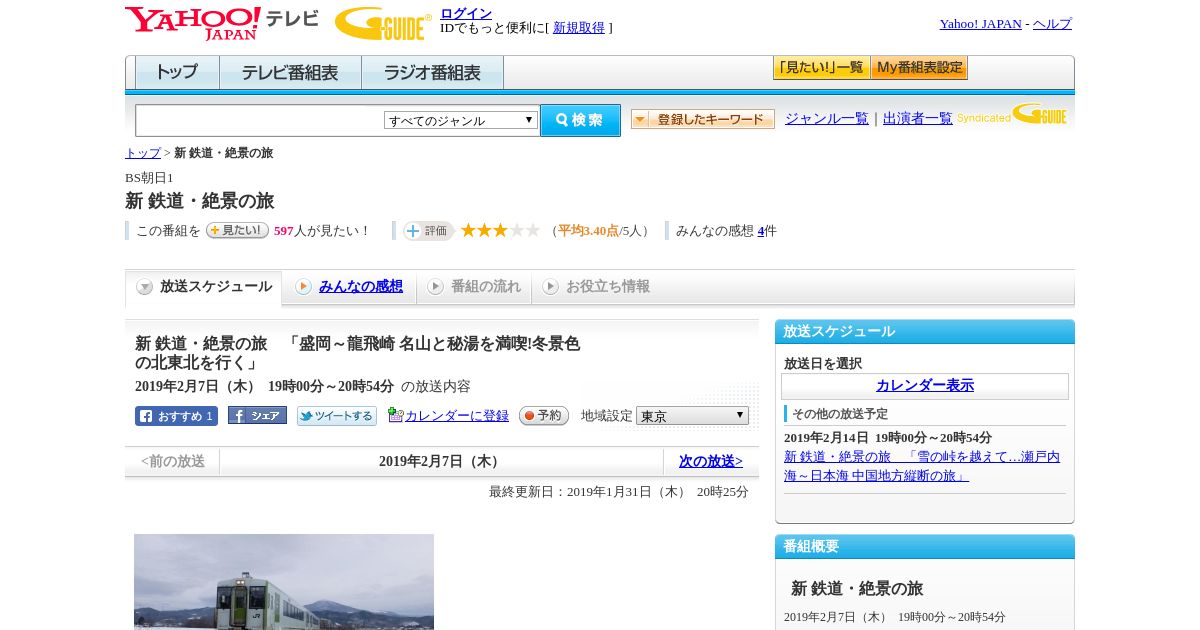Expand the 東京 region dropdown
The height and width of the screenshot is (630, 1200).
[692, 415]
